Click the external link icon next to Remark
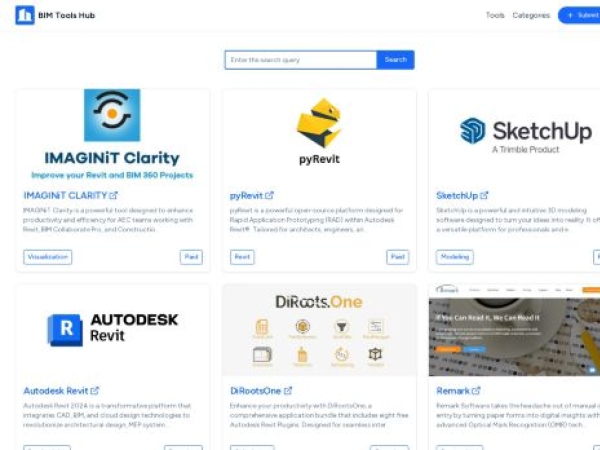 click(476, 391)
